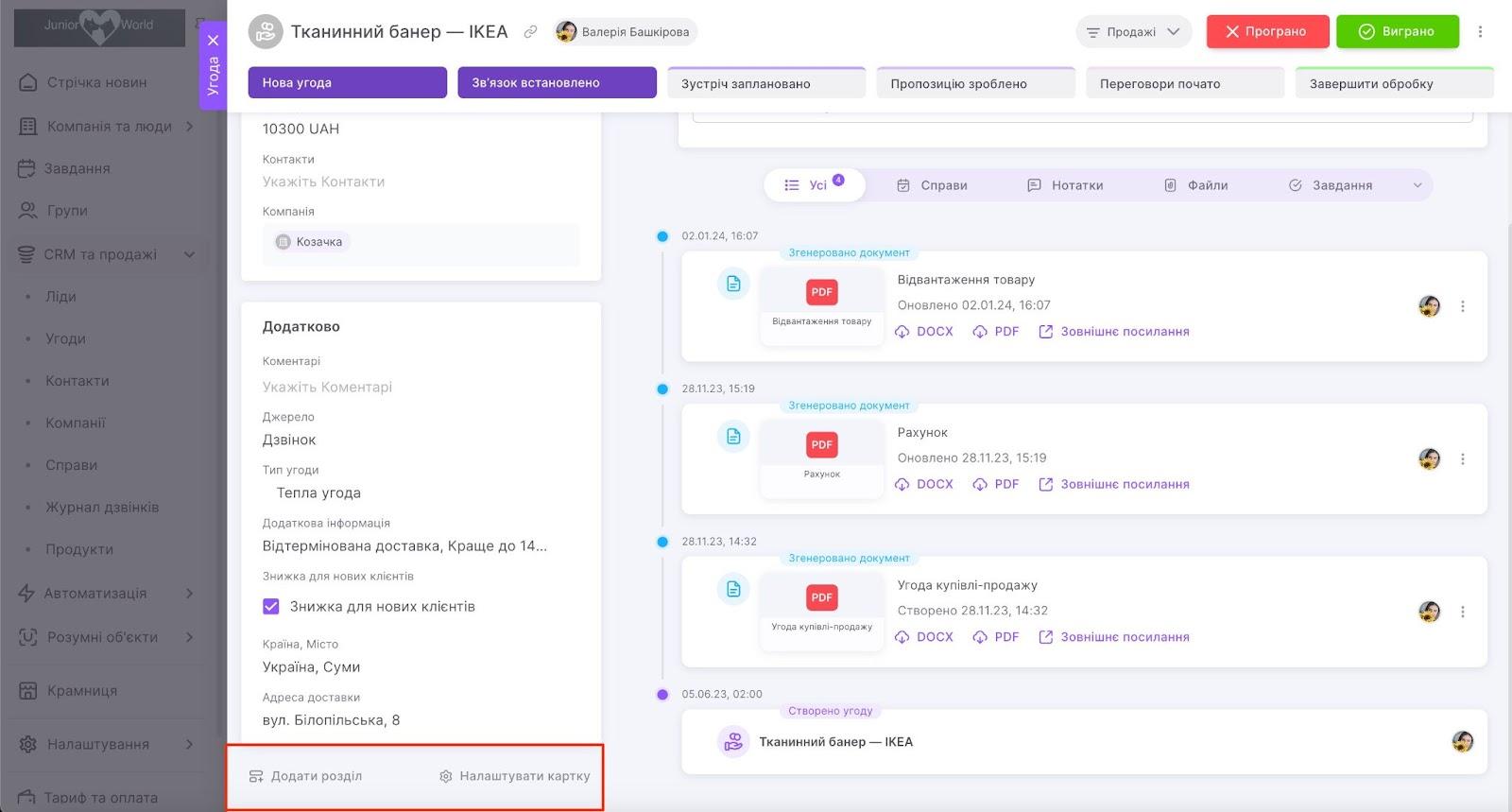This screenshot has height=812, width=1512.
Task: Go to Контакти in CRM menu
Action: point(77,381)
